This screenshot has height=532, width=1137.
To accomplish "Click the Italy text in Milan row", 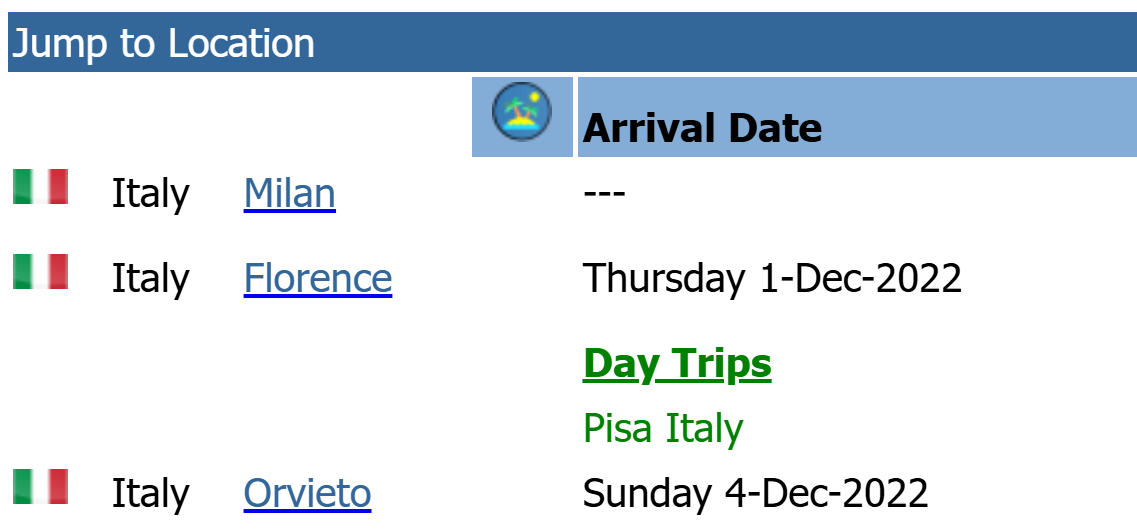I will tap(150, 194).
